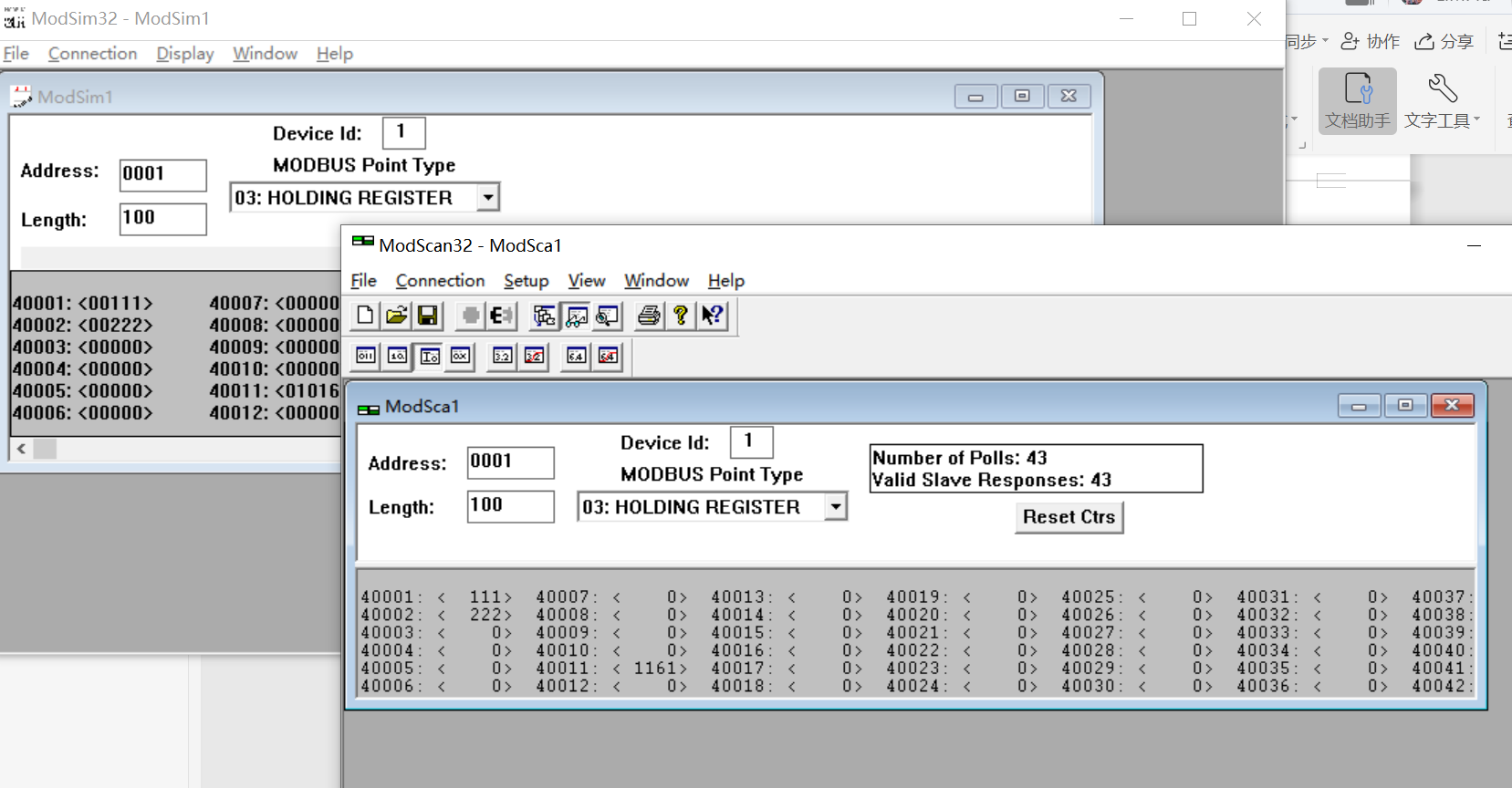Viewport: 1512px width, 788px height.
Task: Select swapped 32-bit float format icon
Action: click(534, 356)
